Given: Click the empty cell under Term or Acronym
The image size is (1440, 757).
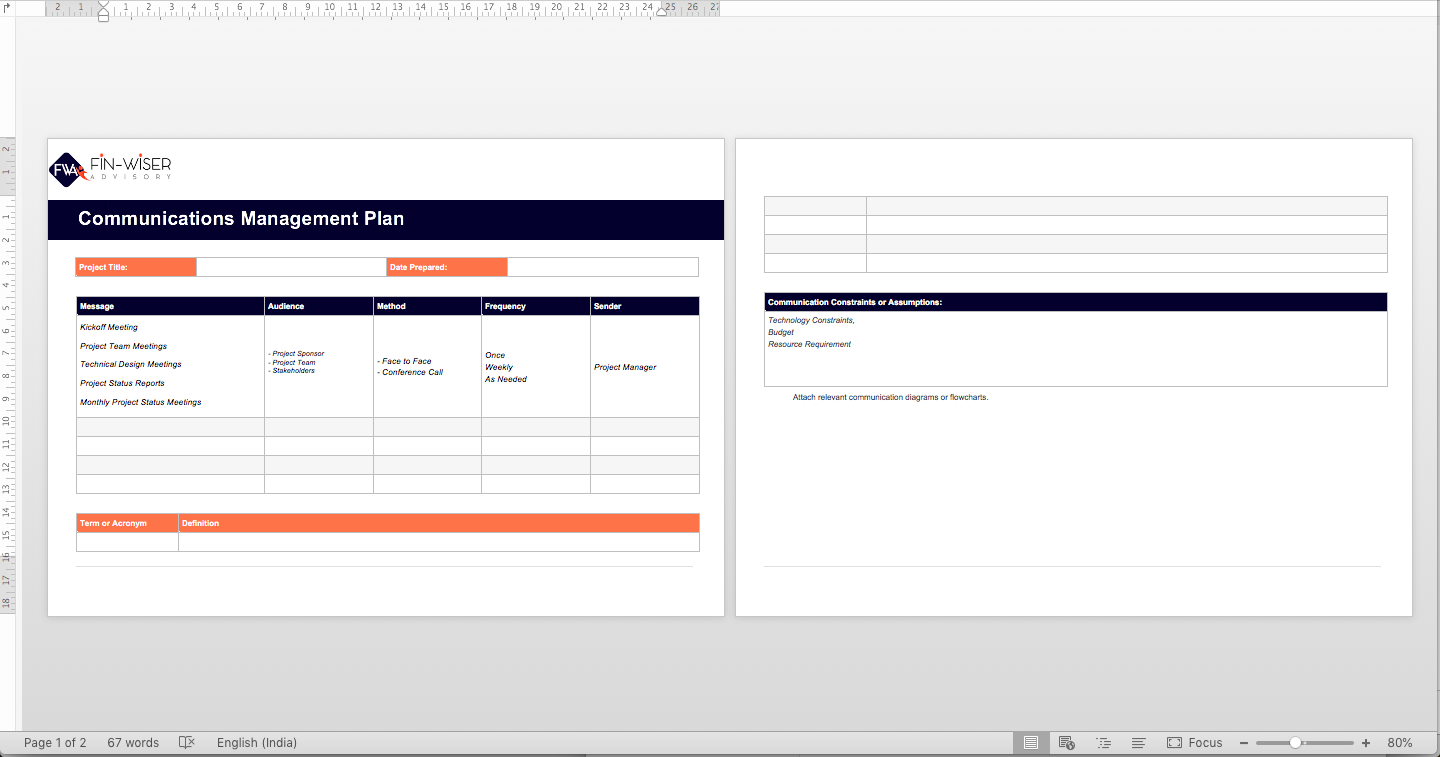Looking at the screenshot, I should (x=128, y=542).
